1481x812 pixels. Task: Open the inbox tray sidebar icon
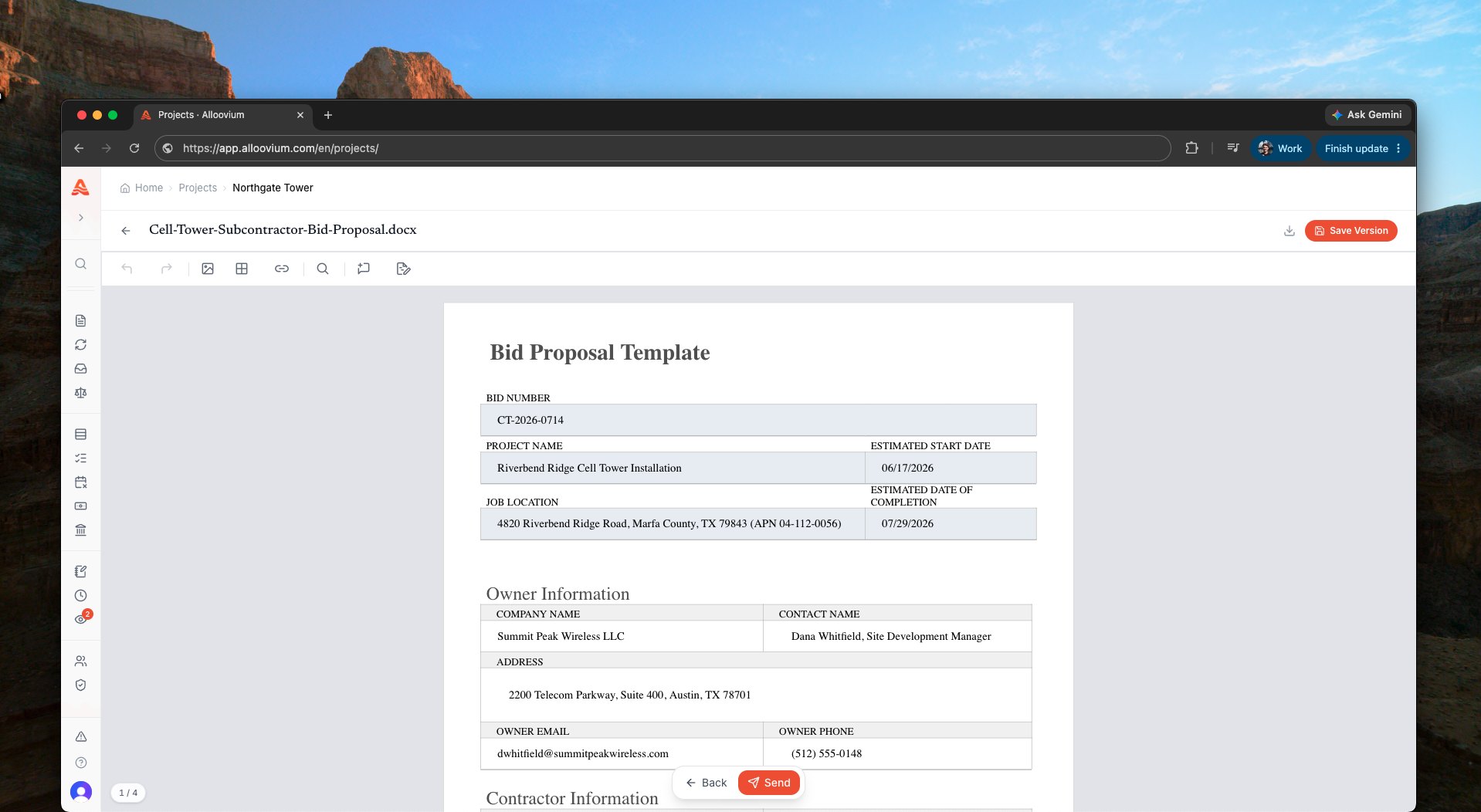click(80, 368)
